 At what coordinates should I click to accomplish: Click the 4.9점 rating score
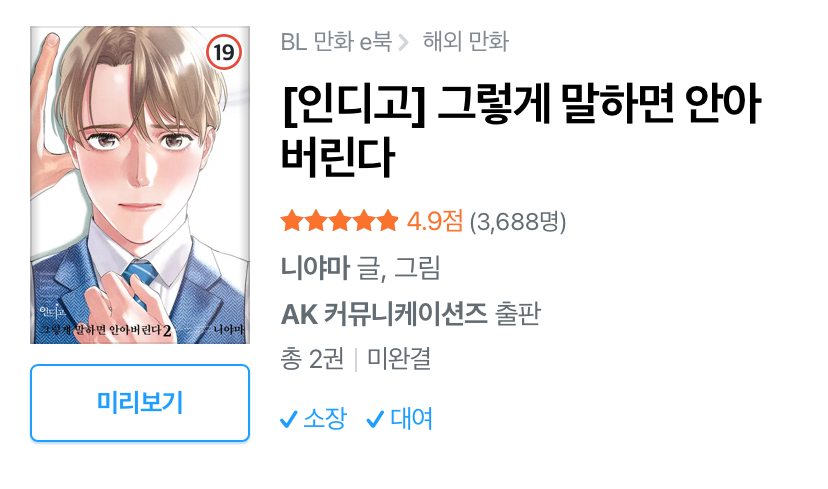[x=435, y=221]
